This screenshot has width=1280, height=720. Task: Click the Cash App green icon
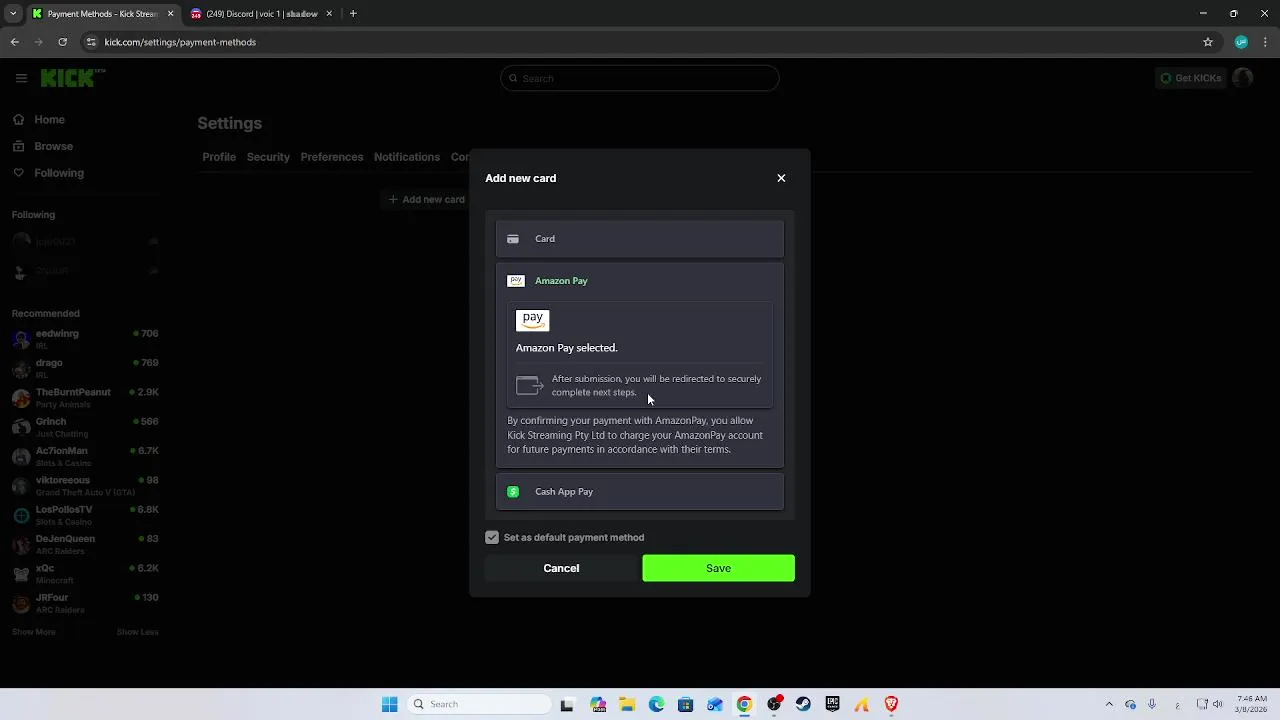(x=513, y=492)
